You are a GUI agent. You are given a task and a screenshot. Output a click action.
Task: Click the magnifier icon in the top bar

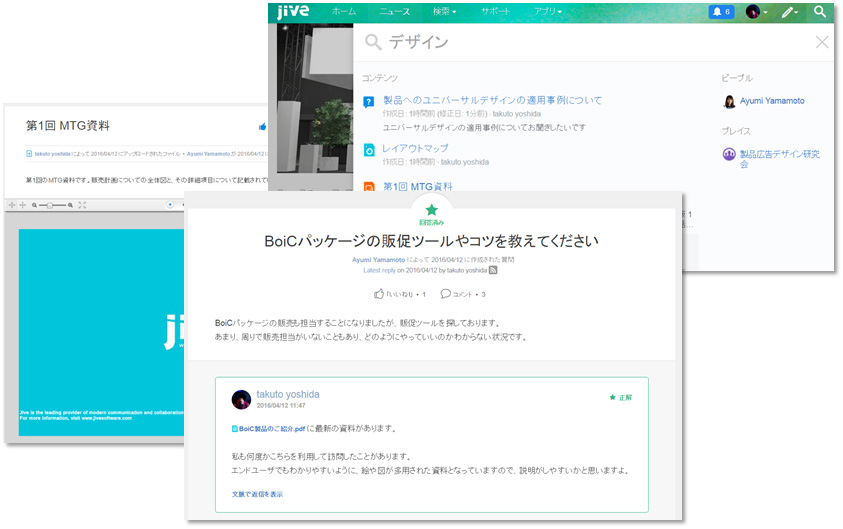point(820,12)
